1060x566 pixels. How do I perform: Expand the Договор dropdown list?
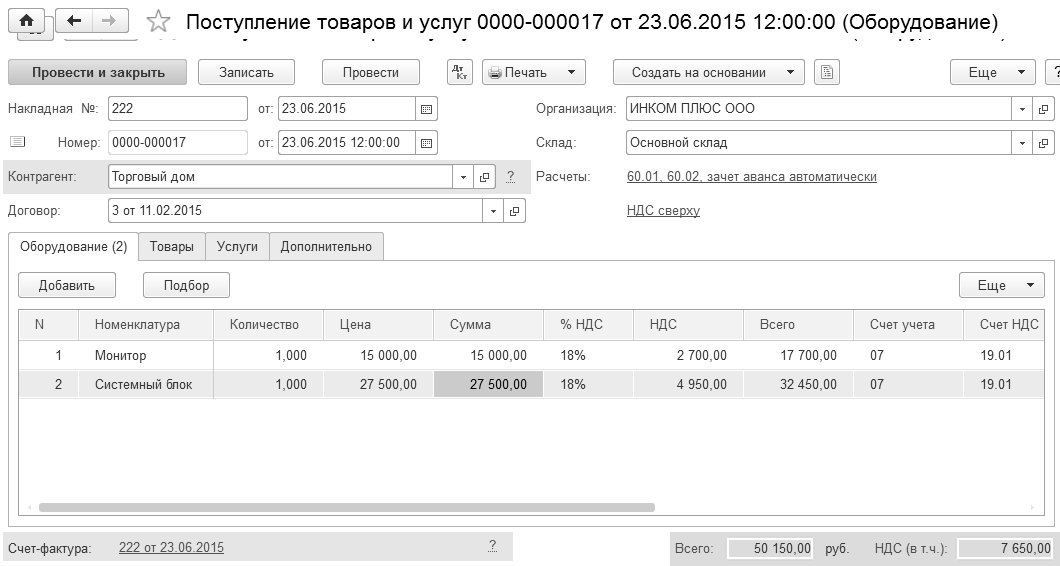coord(493,211)
